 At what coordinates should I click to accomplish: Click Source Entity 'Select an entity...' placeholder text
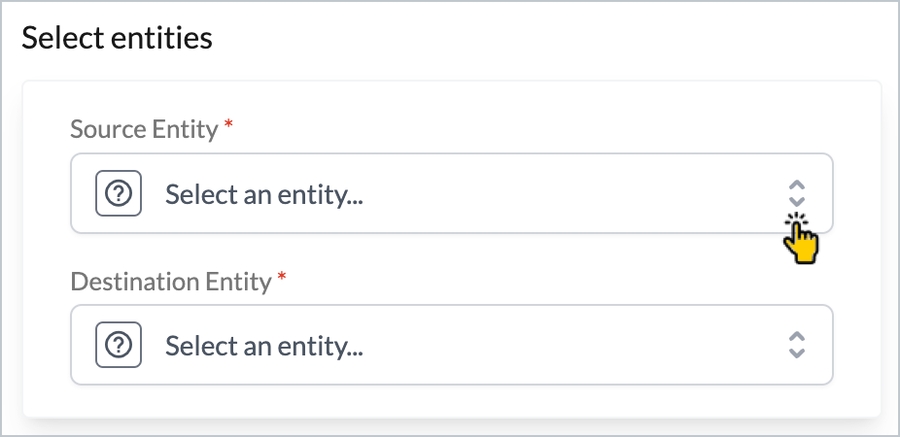click(x=264, y=193)
